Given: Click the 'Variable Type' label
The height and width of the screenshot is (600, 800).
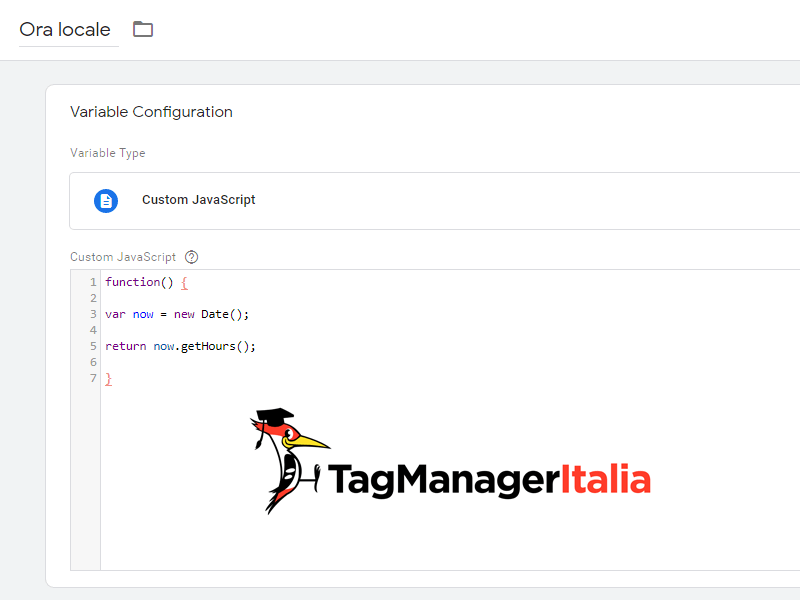Looking at the screenshot, I should click(x=108, y=153).
